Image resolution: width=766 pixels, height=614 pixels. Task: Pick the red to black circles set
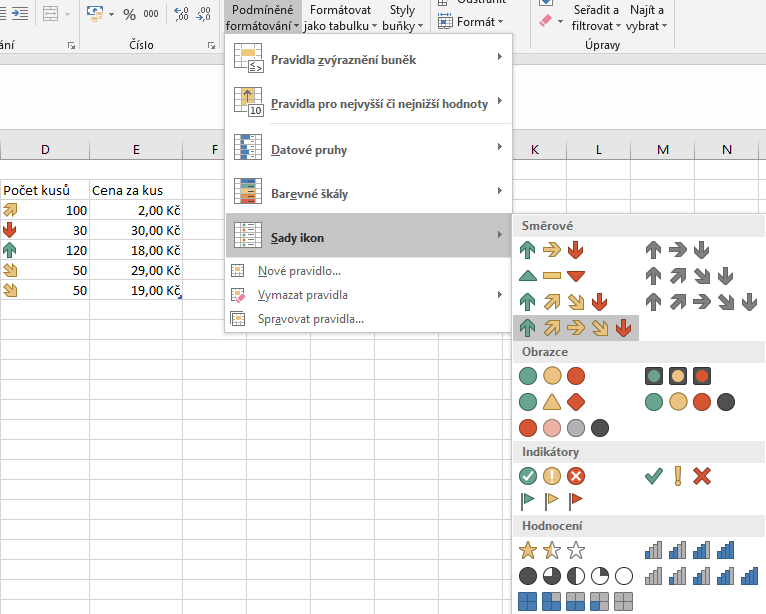coord(563,428)
